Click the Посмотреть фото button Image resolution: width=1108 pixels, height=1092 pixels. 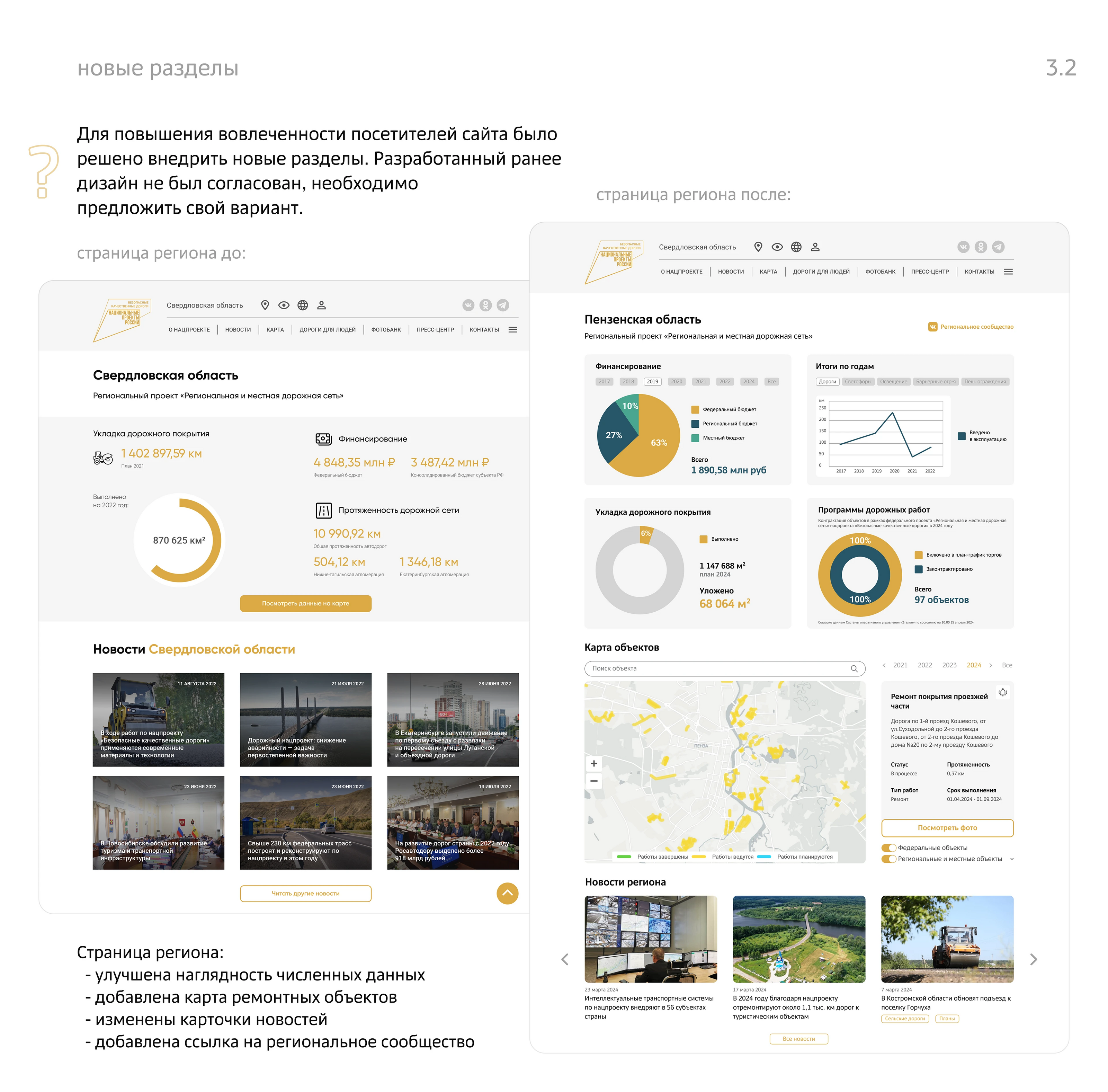point(947,828)
